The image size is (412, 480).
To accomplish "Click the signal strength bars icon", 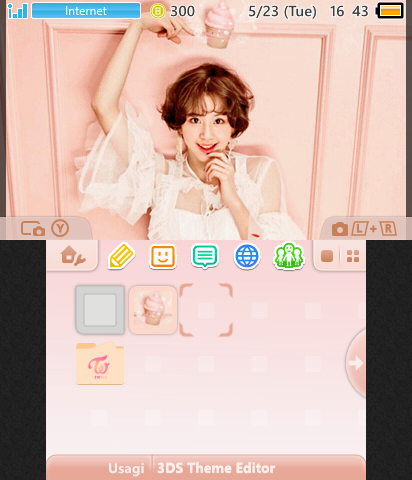I will [x=17, y=11].
